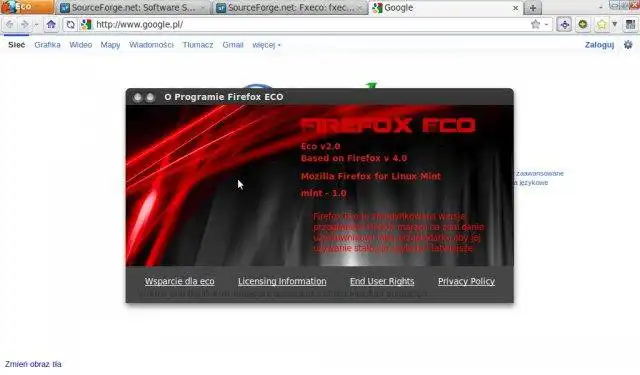
Task: Switch to the 'SourceForge.net: Software S...' tab
Action: (x=133, y=8)
